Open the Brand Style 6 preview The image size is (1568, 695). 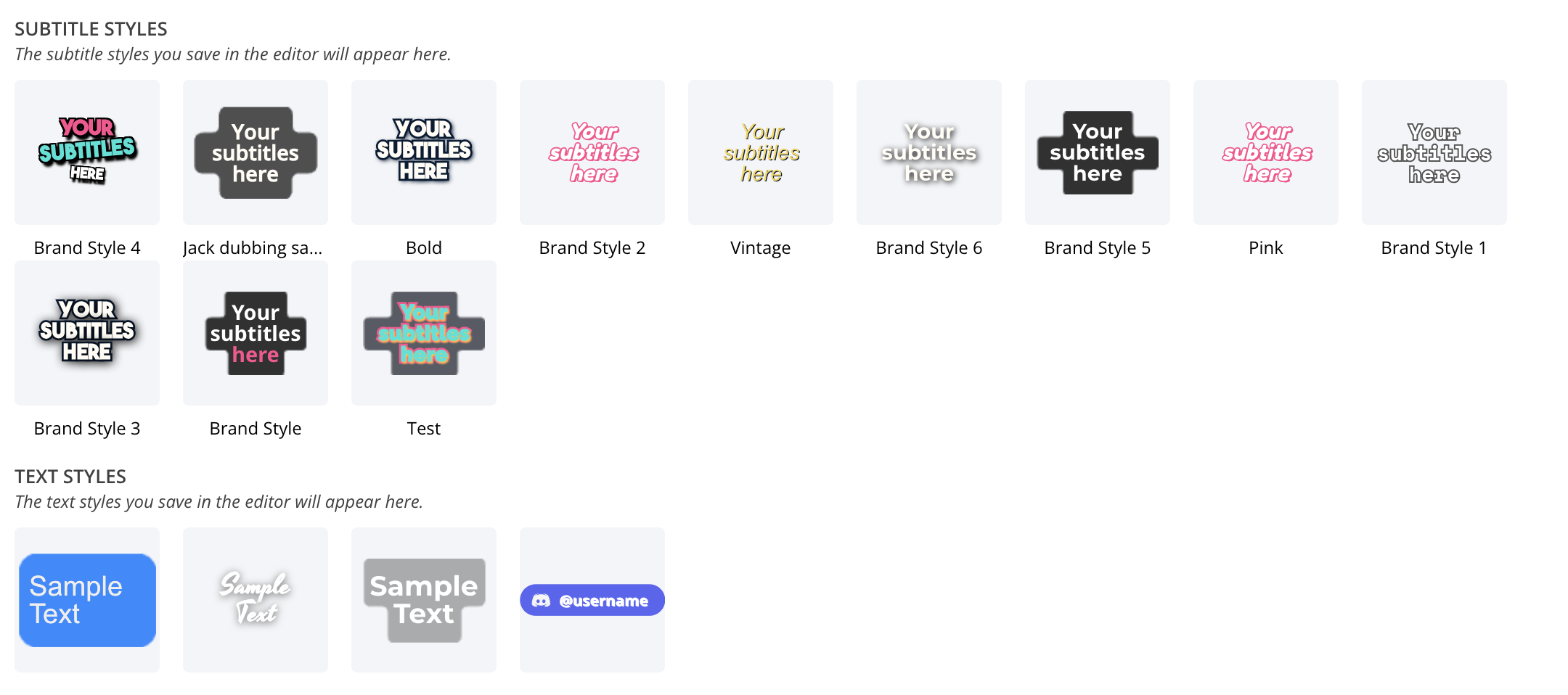coord(929,152)
